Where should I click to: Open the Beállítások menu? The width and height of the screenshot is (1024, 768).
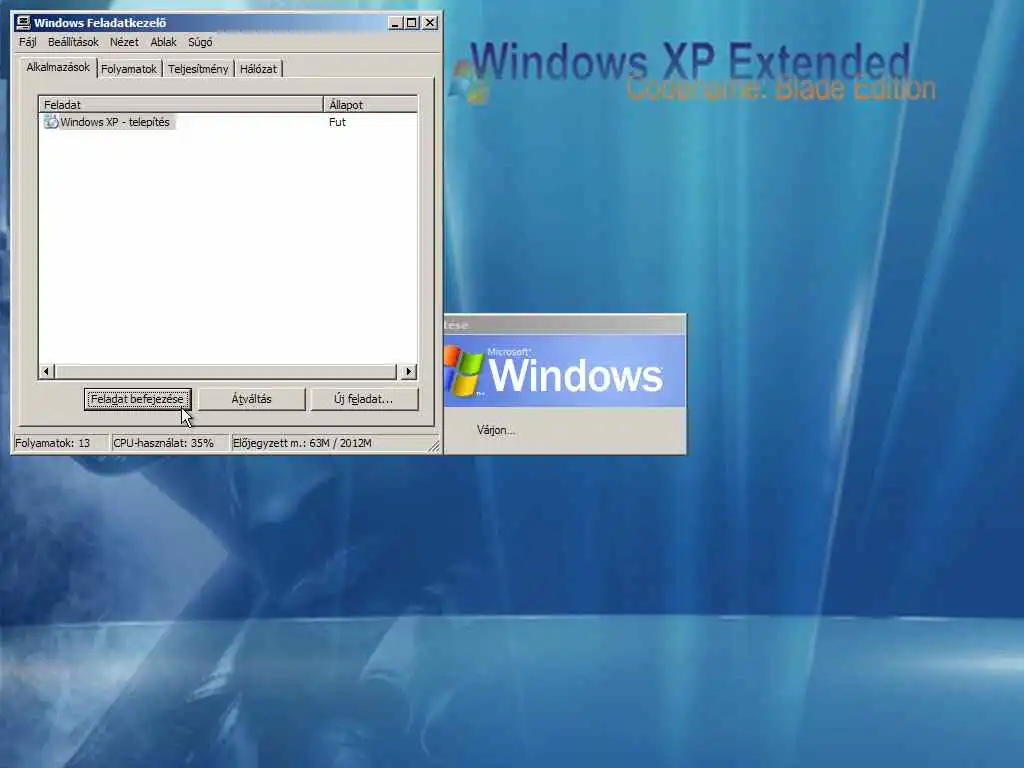click(x=73, y=42)
